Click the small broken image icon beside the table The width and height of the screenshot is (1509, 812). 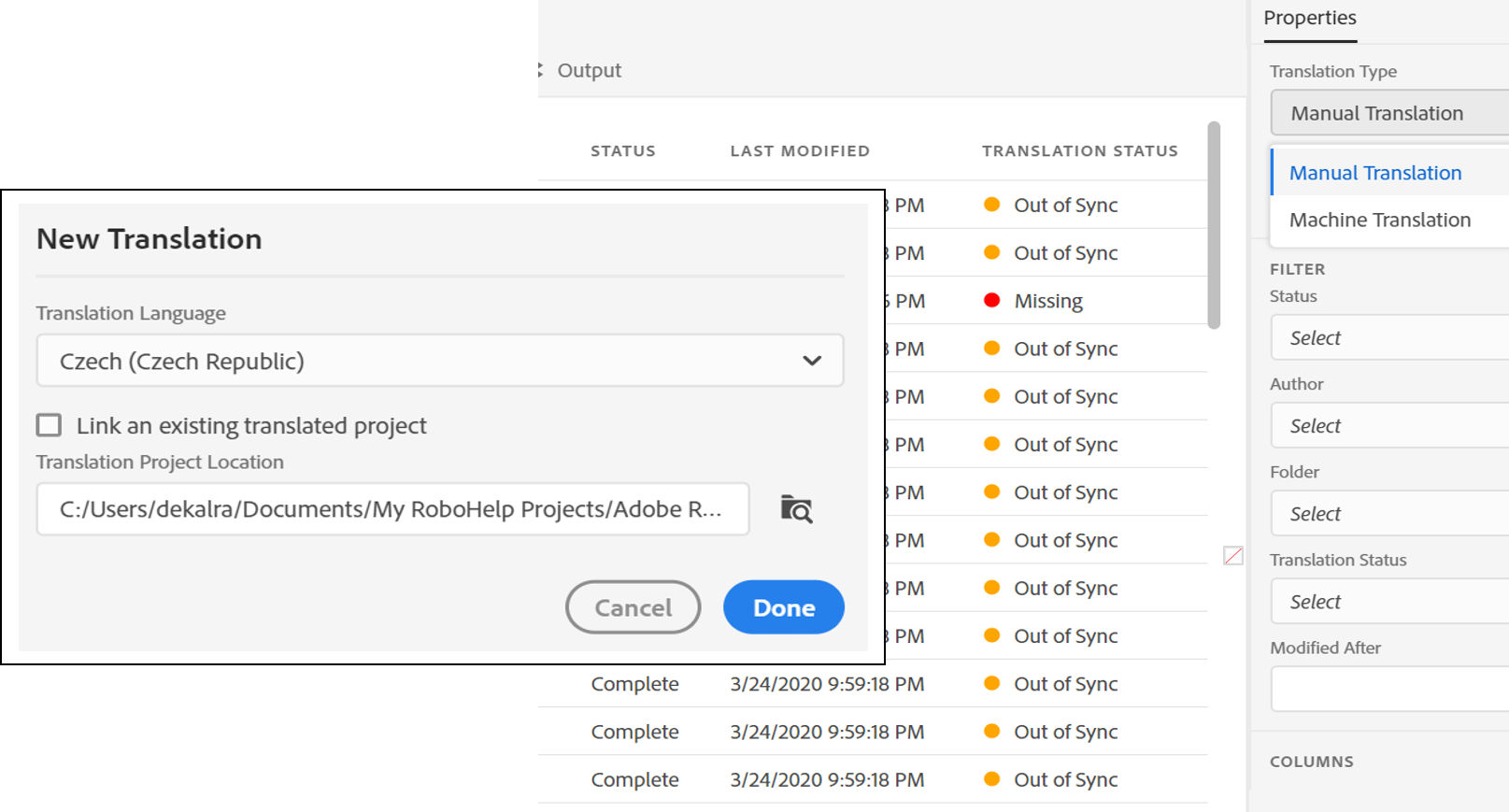point(1233,556)
